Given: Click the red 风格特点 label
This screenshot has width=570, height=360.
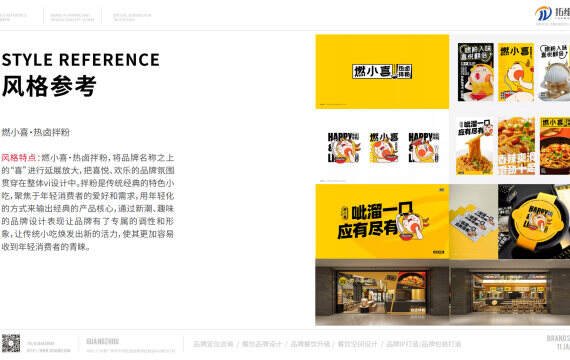Looking at the screenshot, I should click(20, 157).
